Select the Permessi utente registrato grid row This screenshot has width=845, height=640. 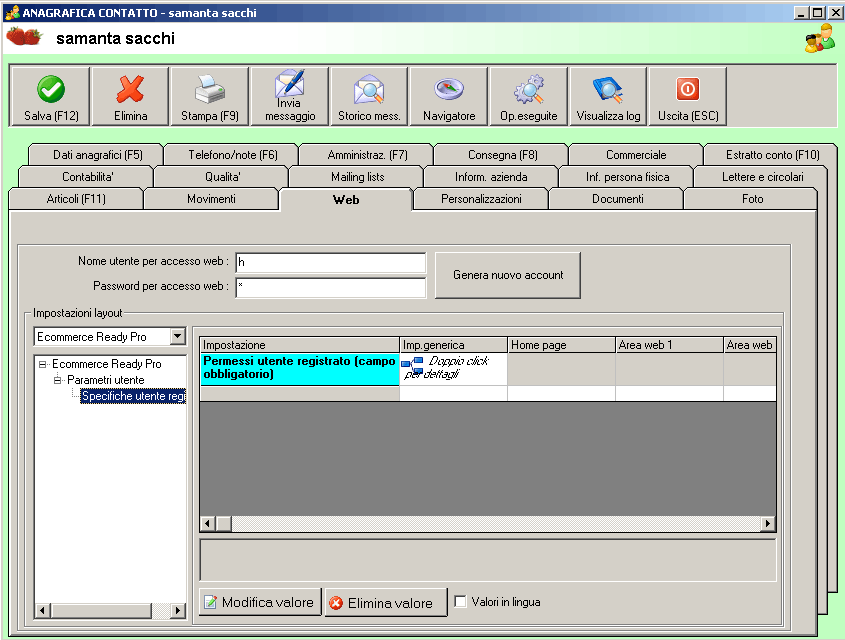[x=300, y=368]
